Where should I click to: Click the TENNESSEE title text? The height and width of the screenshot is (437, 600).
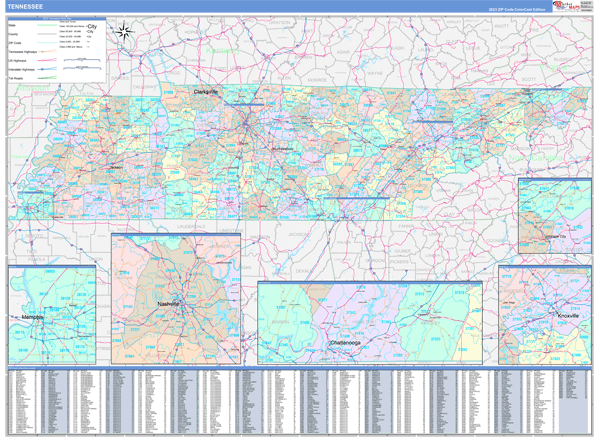pyautogui.click(x=25, y=7)
